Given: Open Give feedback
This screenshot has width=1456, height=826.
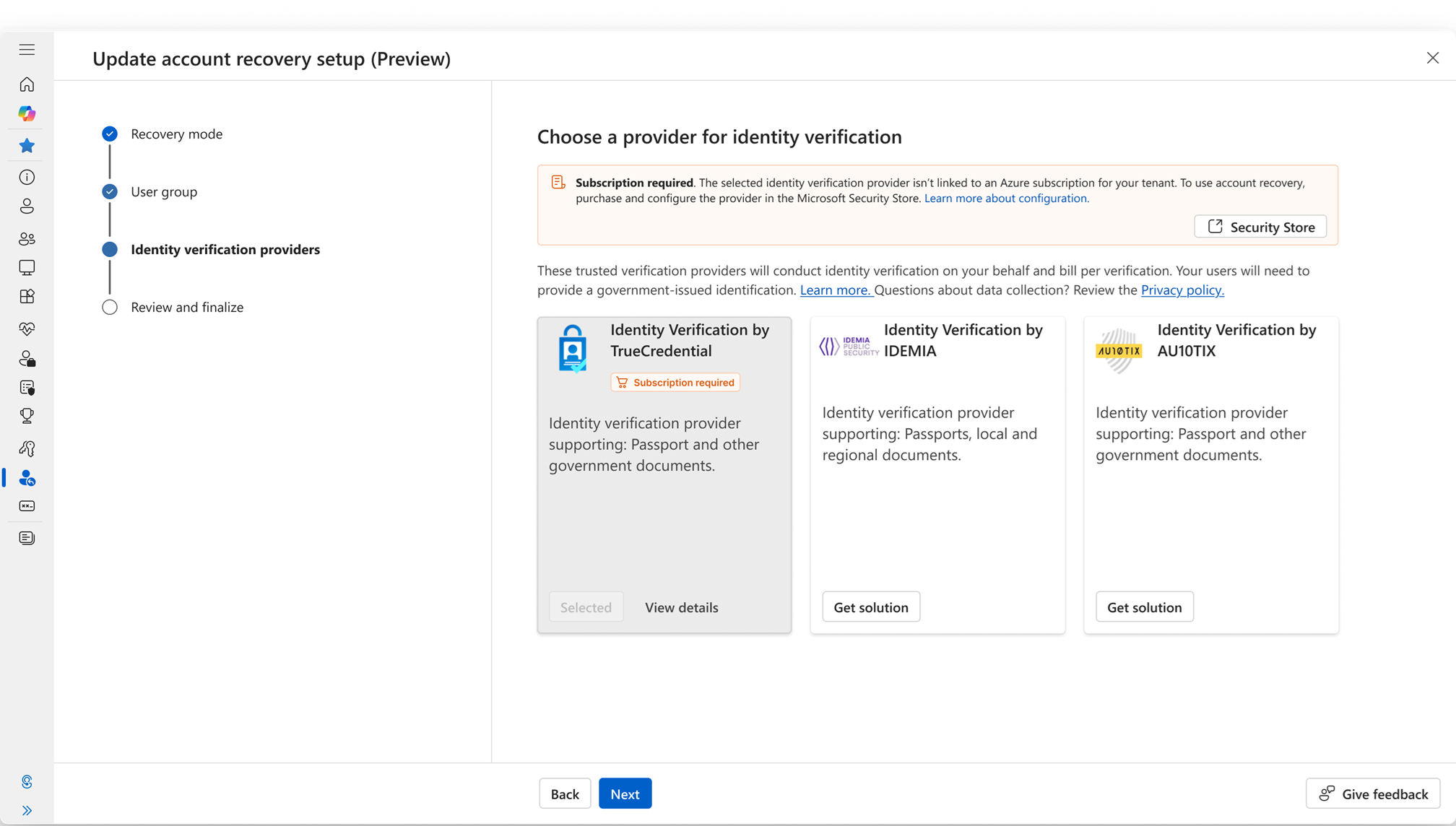Looking at the screenshot, I should (x=1372, y=794).
